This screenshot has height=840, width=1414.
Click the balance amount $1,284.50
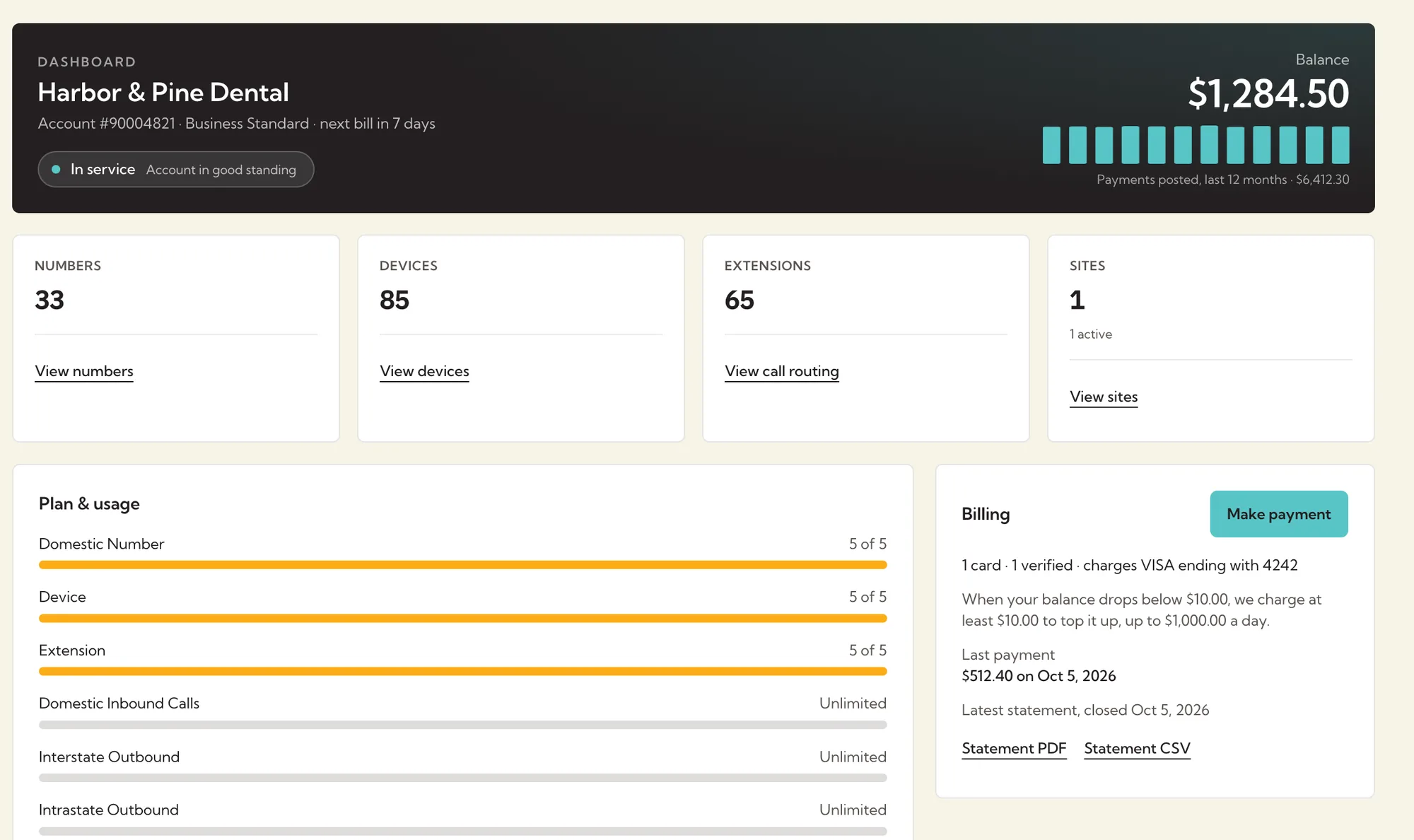coord(1268,93)
